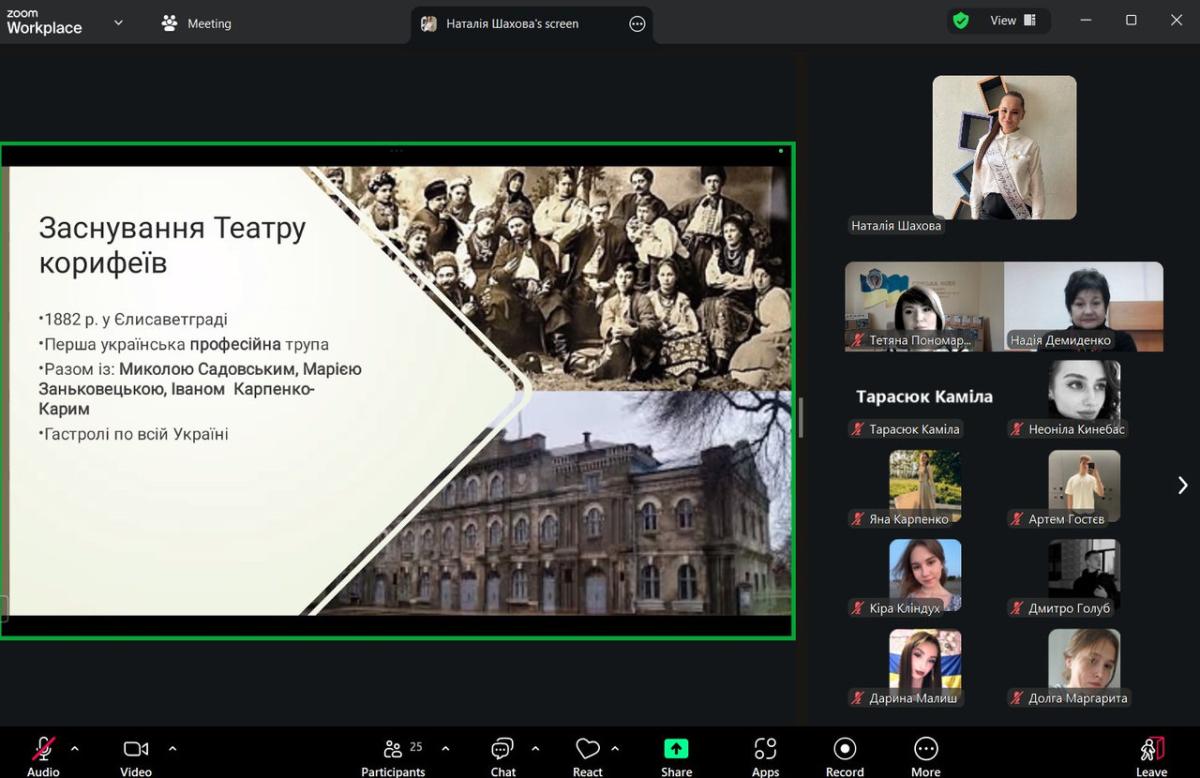Show next page of participant thumbnails

coord(1182,485)
